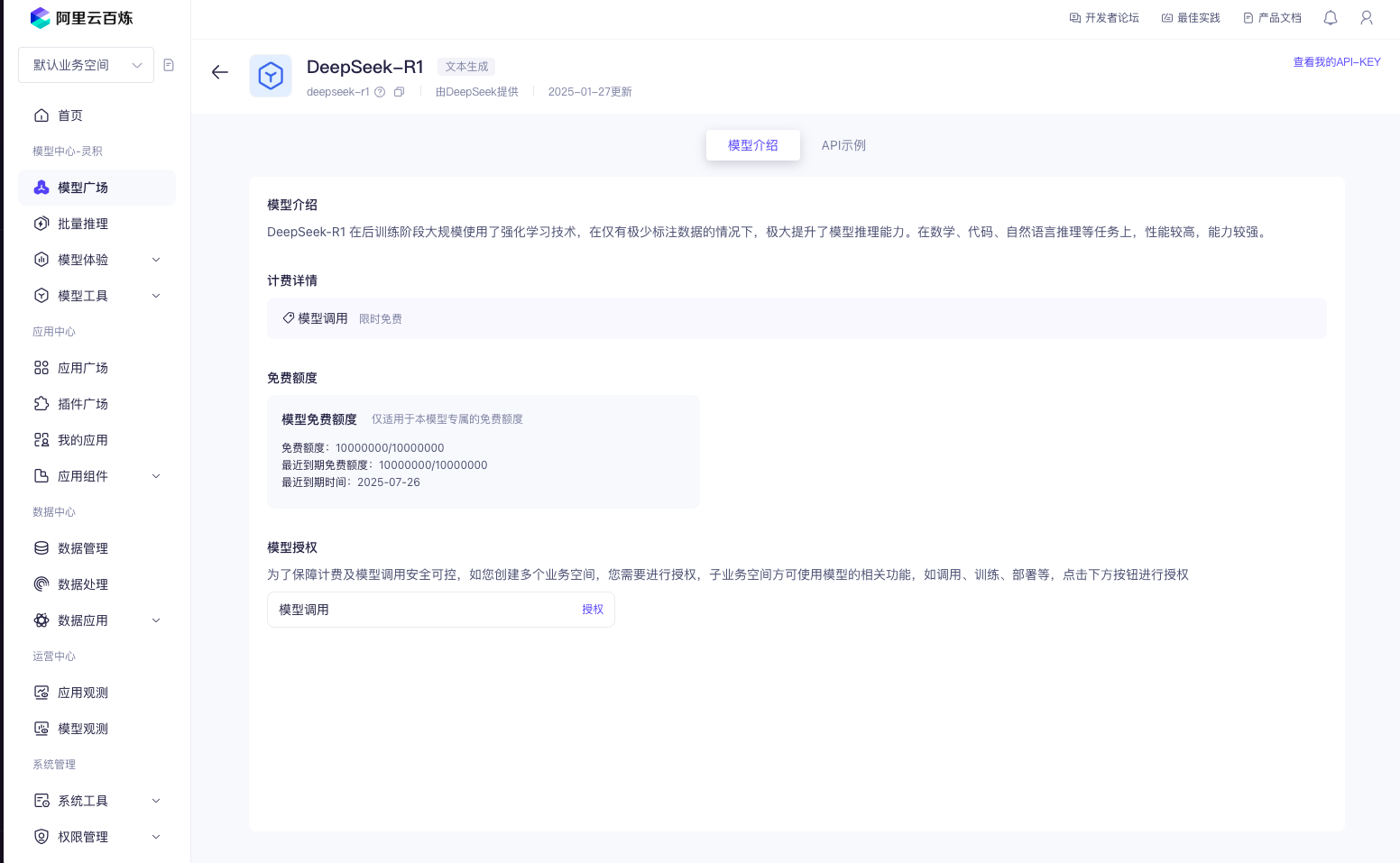Click the 开发者论坛 forum icon

1075,18
